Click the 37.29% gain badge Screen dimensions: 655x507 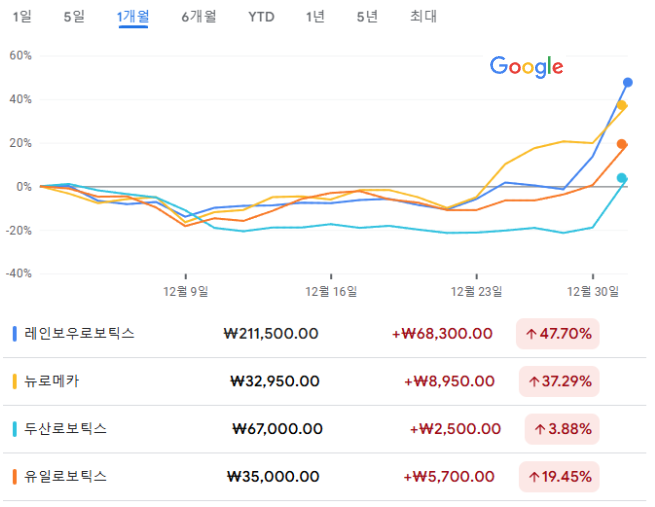point(559,381)
